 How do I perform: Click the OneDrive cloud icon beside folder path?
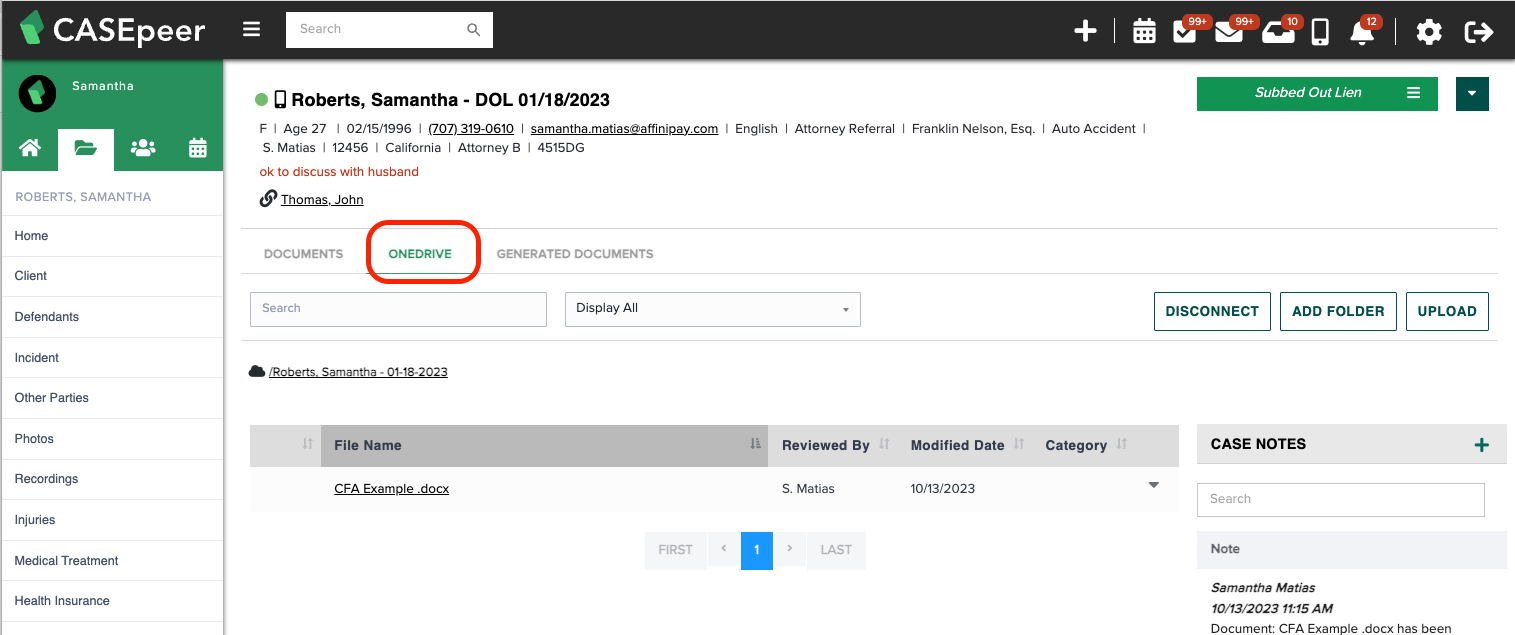tap(257, 371)
